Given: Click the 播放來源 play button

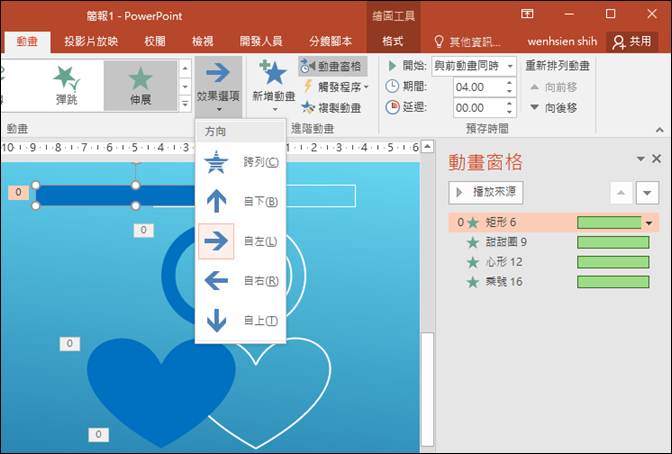Looking at the screenshot, I should 486,192.
